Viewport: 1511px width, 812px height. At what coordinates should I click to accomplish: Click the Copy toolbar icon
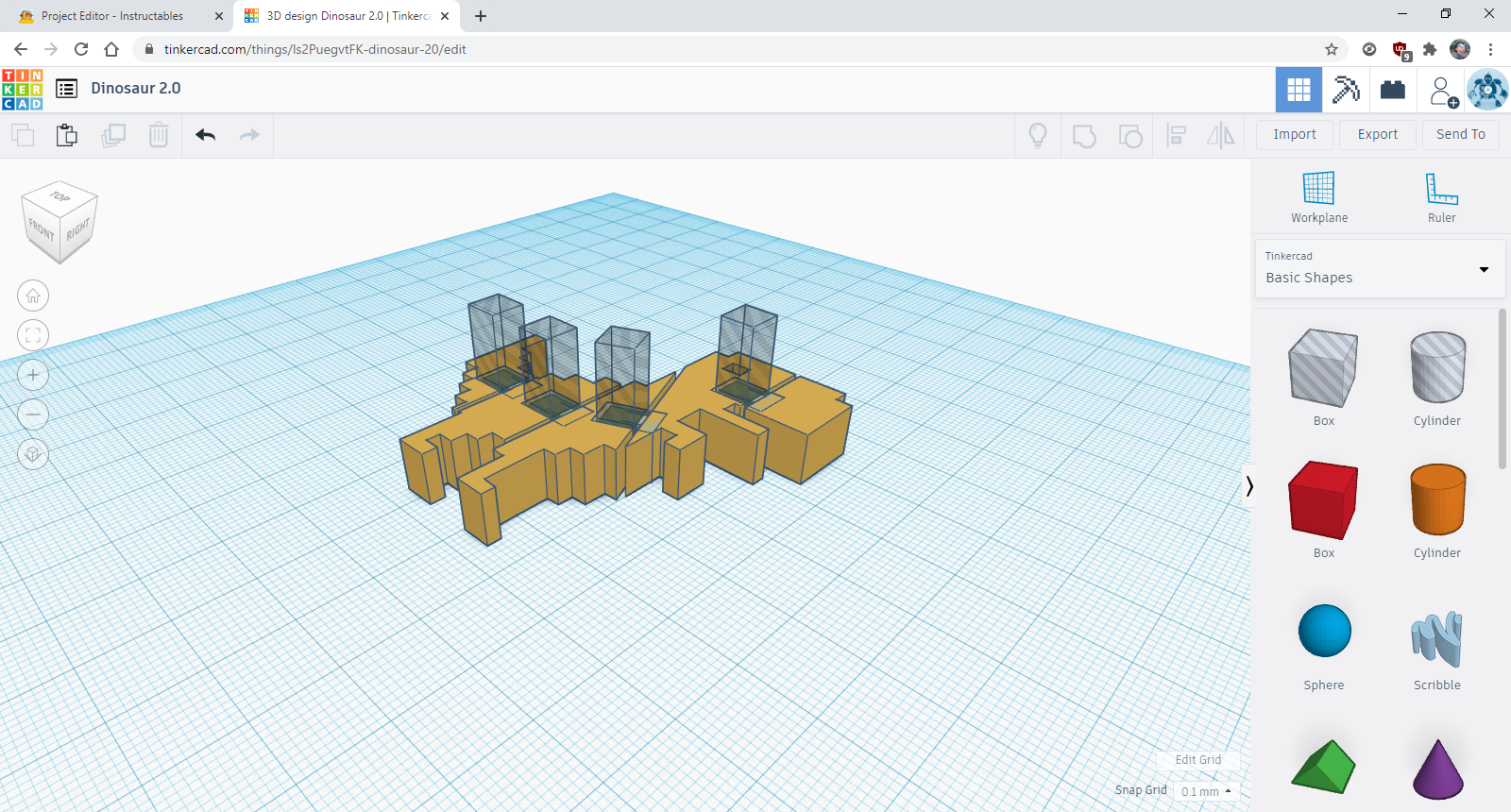click(x=23, y=135)
